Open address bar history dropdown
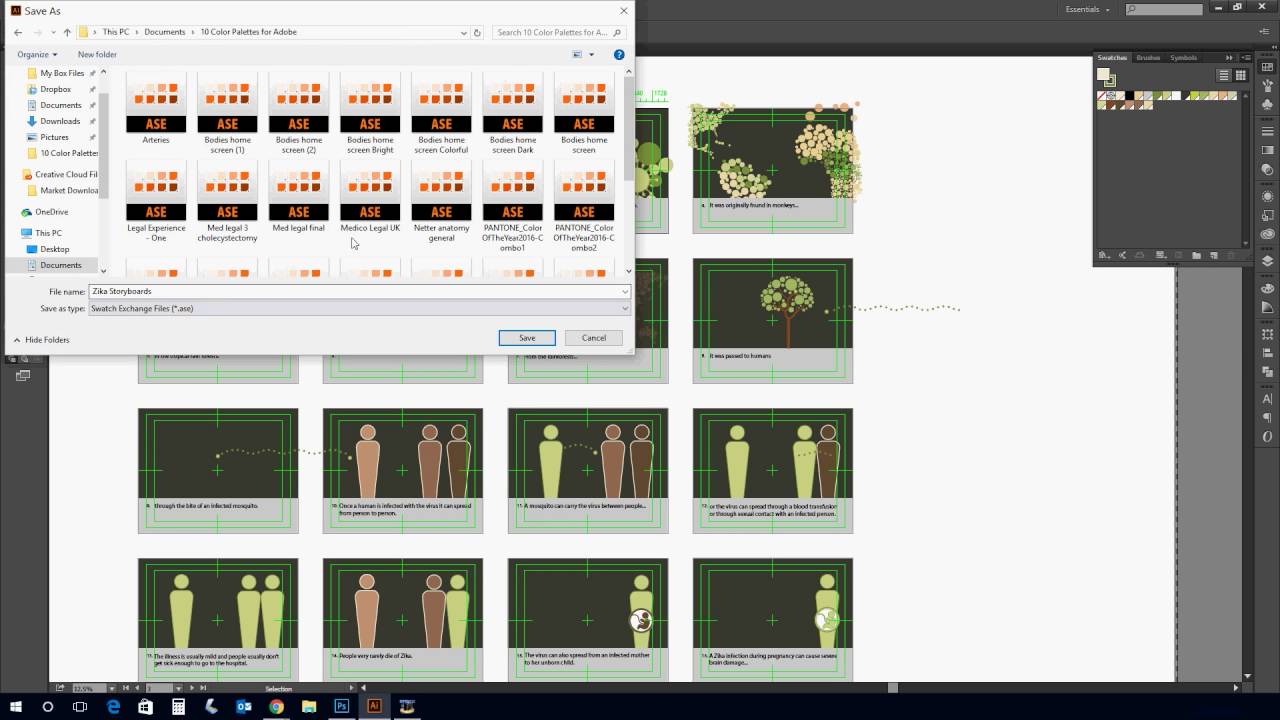Viewport: 1280px width, 720px height. pos(464,32)
